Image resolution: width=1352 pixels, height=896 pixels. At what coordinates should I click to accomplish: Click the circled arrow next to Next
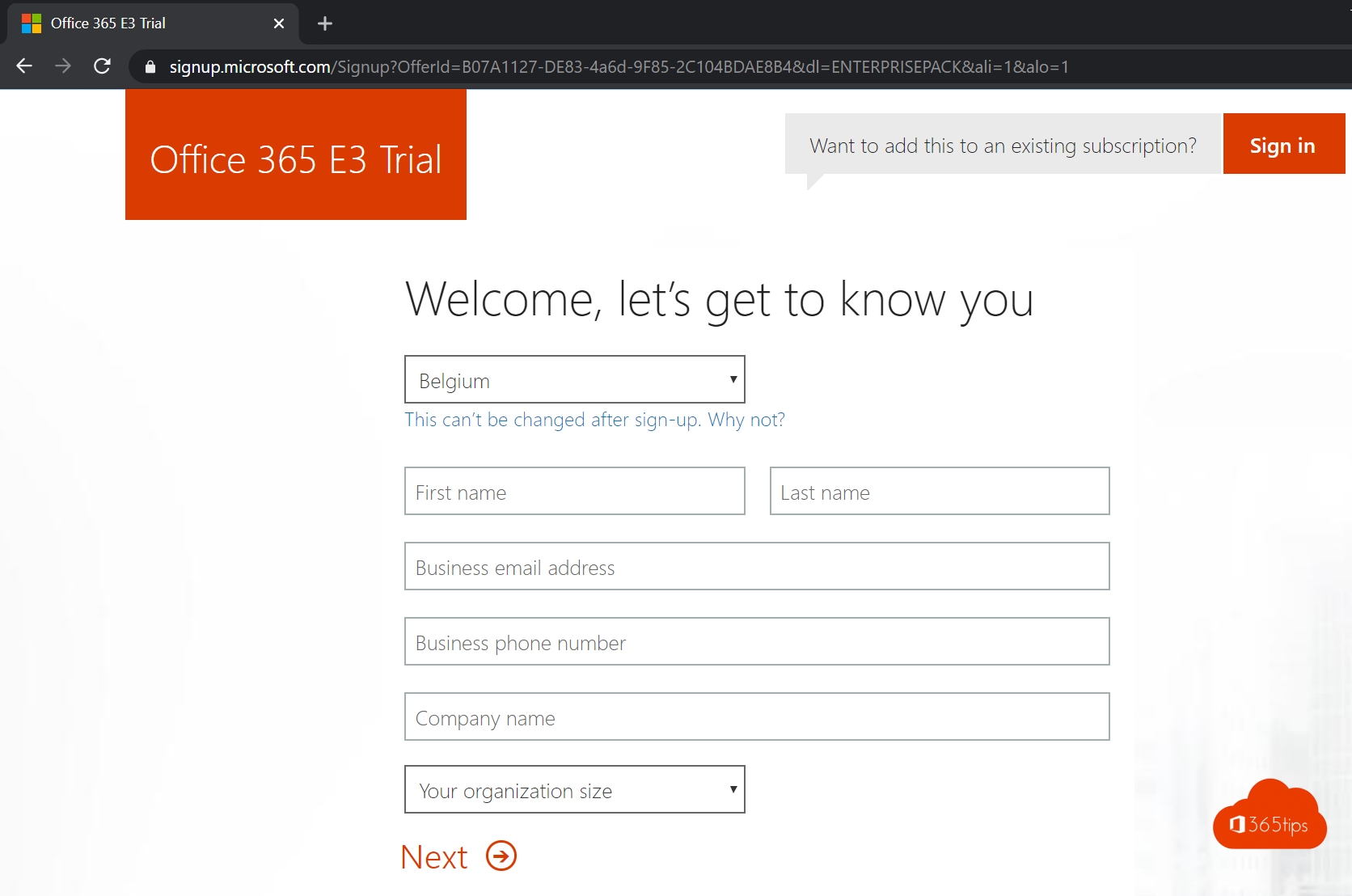501,856
